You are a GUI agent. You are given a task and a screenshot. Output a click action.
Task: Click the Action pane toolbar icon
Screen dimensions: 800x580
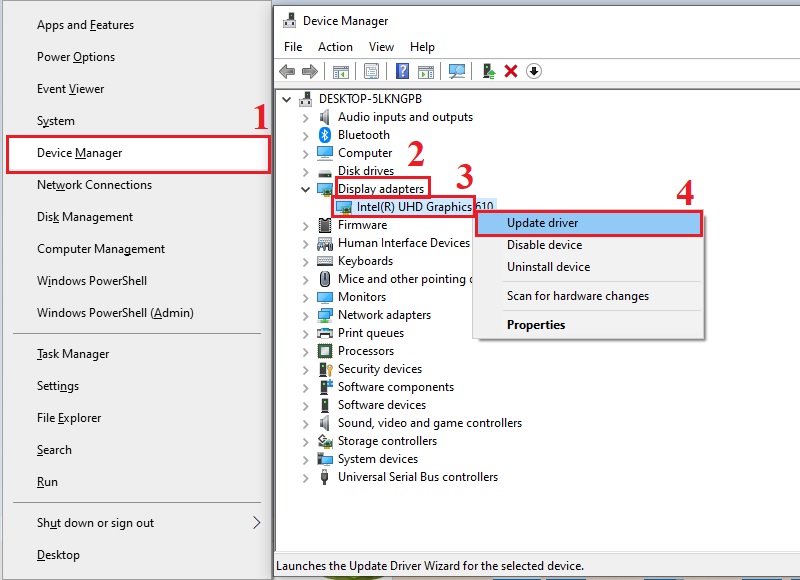pos(426,71)
